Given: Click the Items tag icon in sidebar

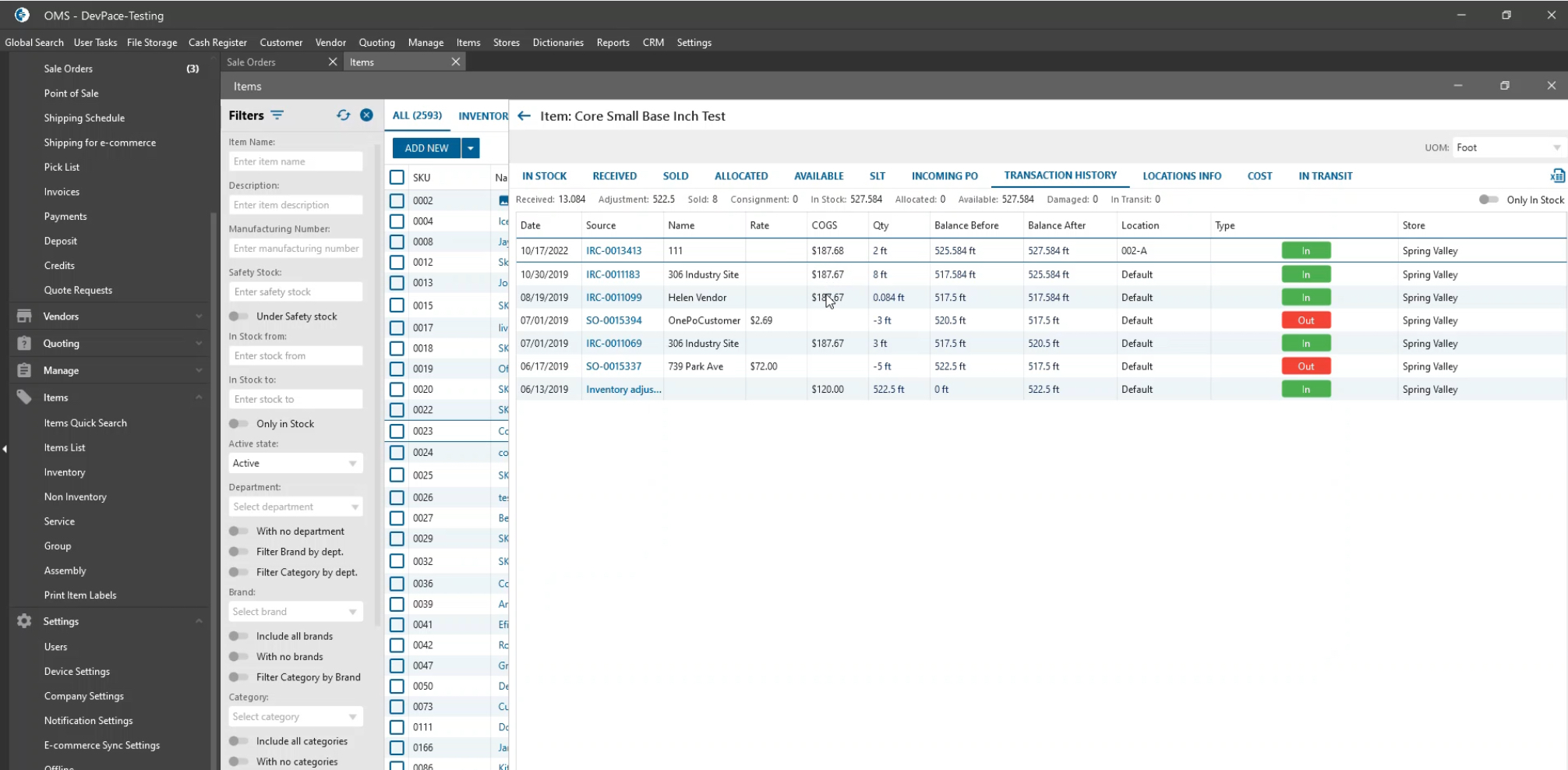Looking at the screenshot, I should (24, 397).
